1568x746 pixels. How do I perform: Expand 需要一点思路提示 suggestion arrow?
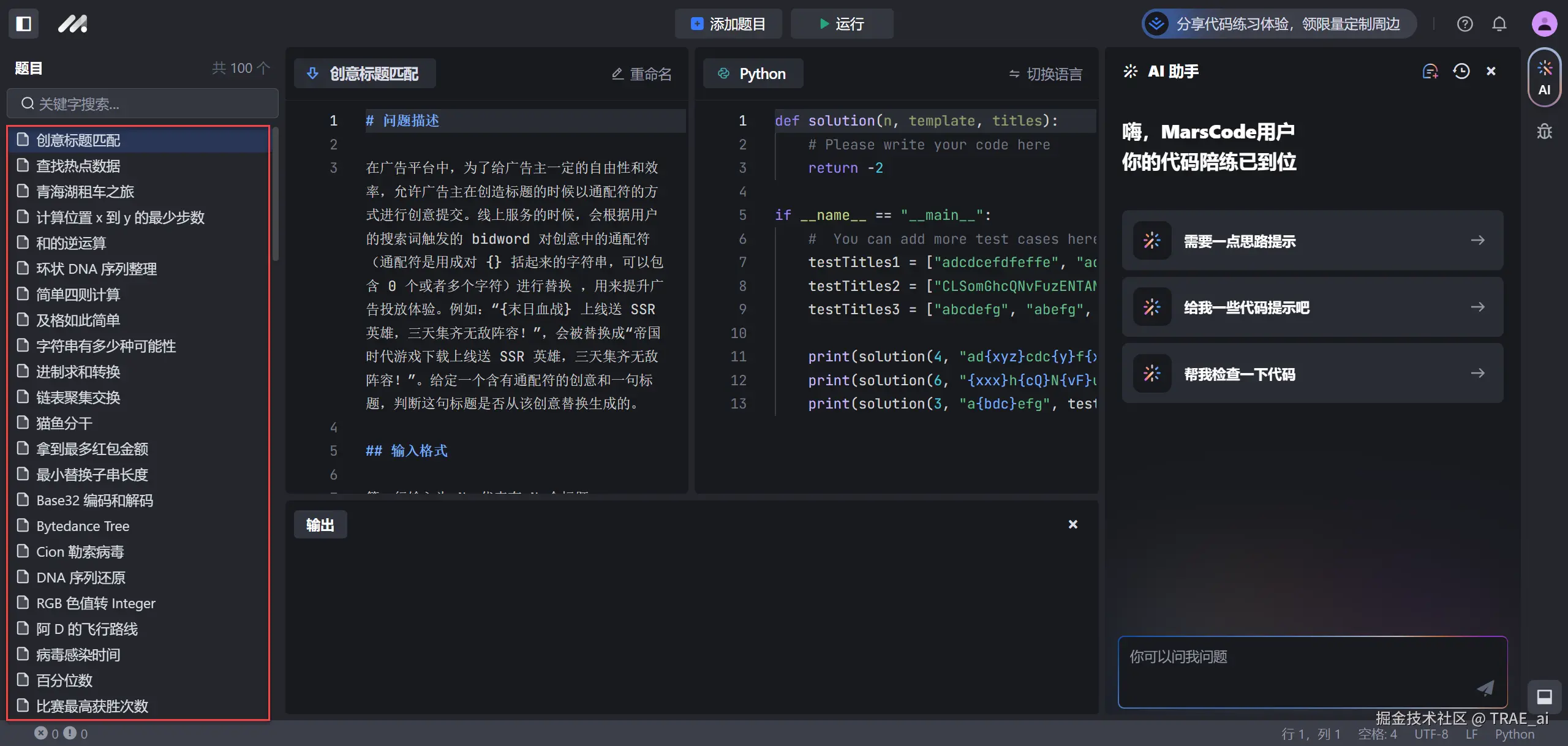[1477, 241]
